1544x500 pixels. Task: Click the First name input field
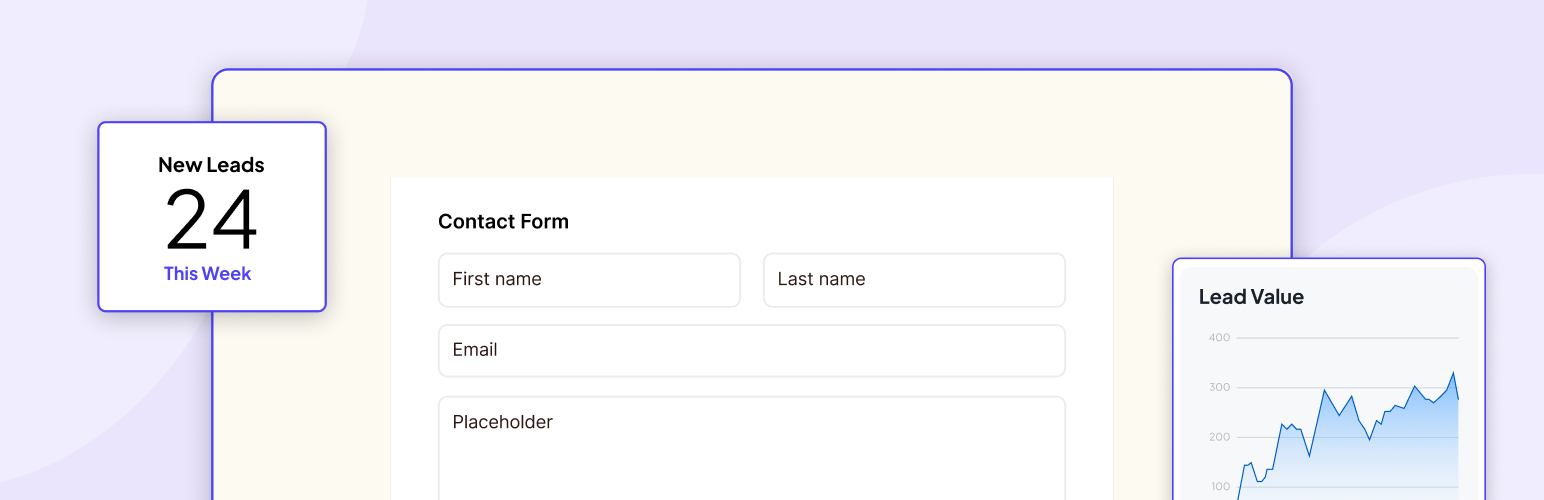[589, 280]
